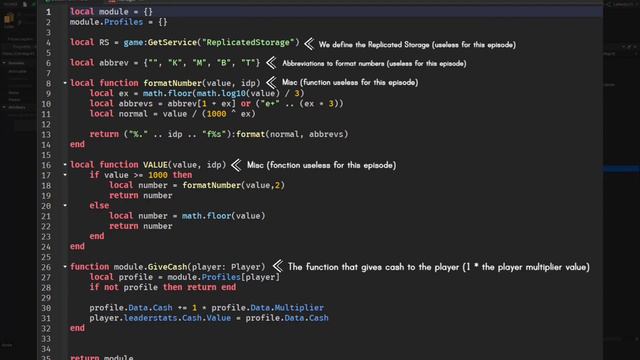Viewport: 640px width, 360px height.
Task: Collapse the 'if value >= 1000' block fold arrow
Action: pos(65,175)
